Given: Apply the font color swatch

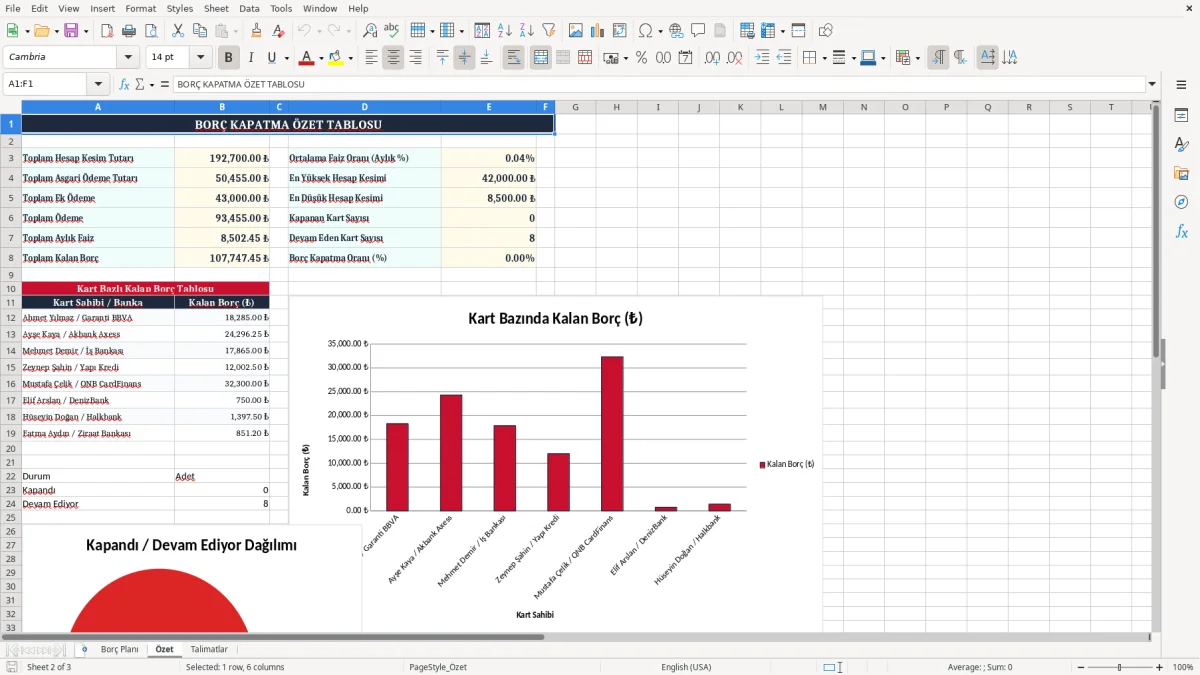Looking at the screenshot, I should (306, 58).
